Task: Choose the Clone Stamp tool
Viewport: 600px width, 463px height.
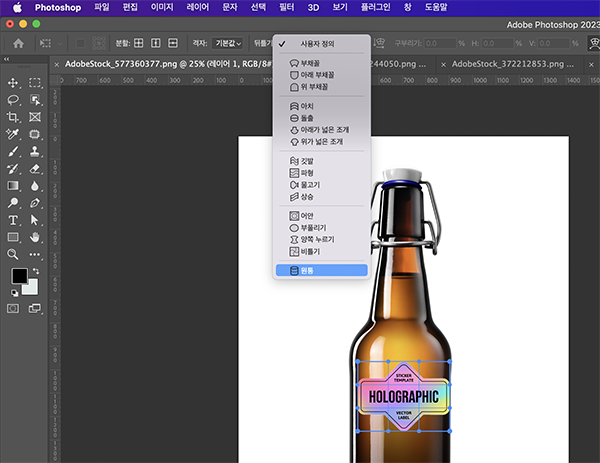Action: coord(35,152)
